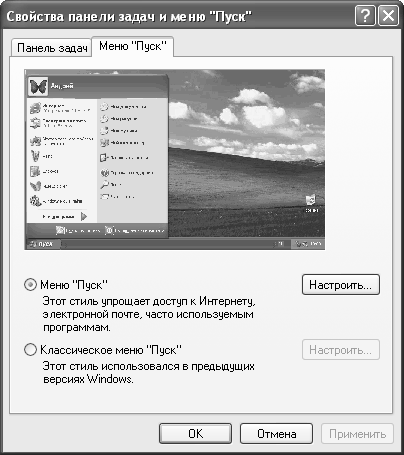Click the Применить button

(x=357, y=434)
